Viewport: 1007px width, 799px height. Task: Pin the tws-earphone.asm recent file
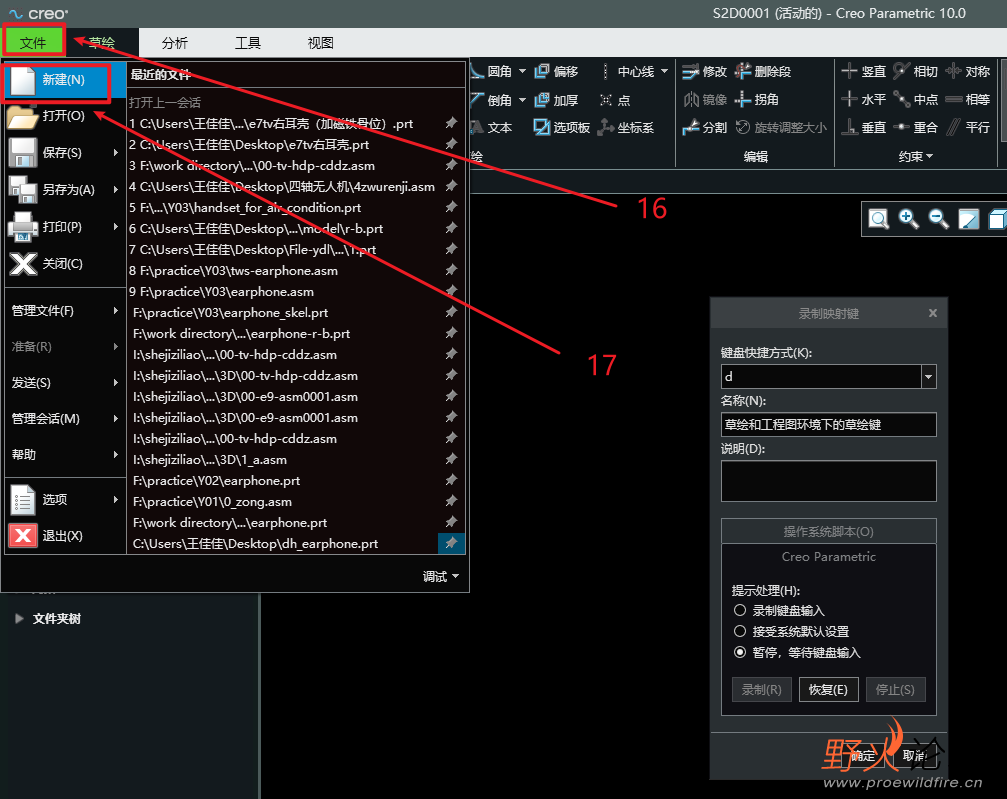coord(451,270)
